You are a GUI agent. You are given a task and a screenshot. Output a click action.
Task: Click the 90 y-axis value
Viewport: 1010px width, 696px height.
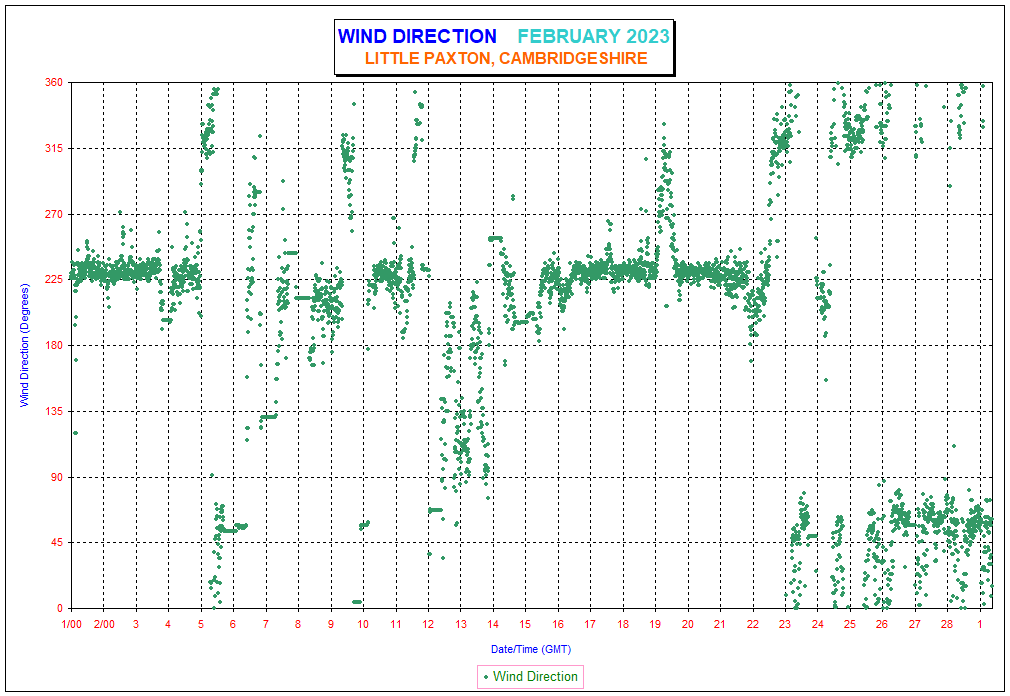(x=57, y=477)
